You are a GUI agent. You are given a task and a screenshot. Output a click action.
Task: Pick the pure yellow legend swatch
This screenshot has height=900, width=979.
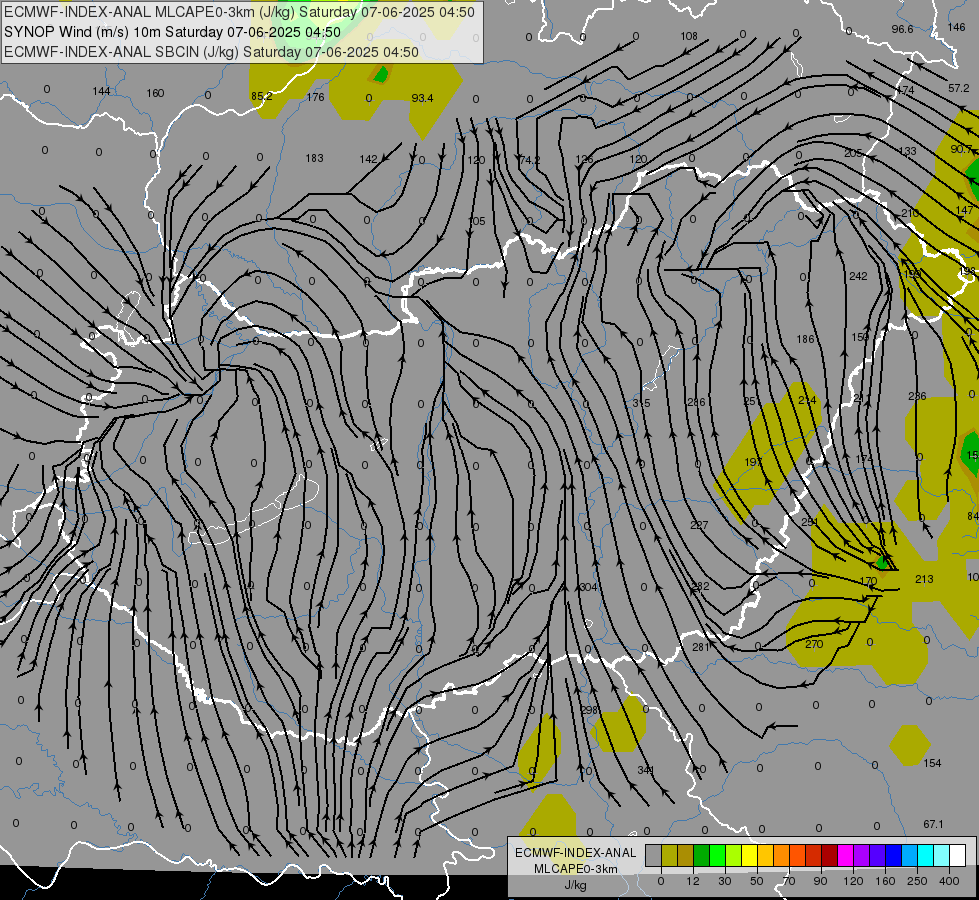tap(749, 855)
